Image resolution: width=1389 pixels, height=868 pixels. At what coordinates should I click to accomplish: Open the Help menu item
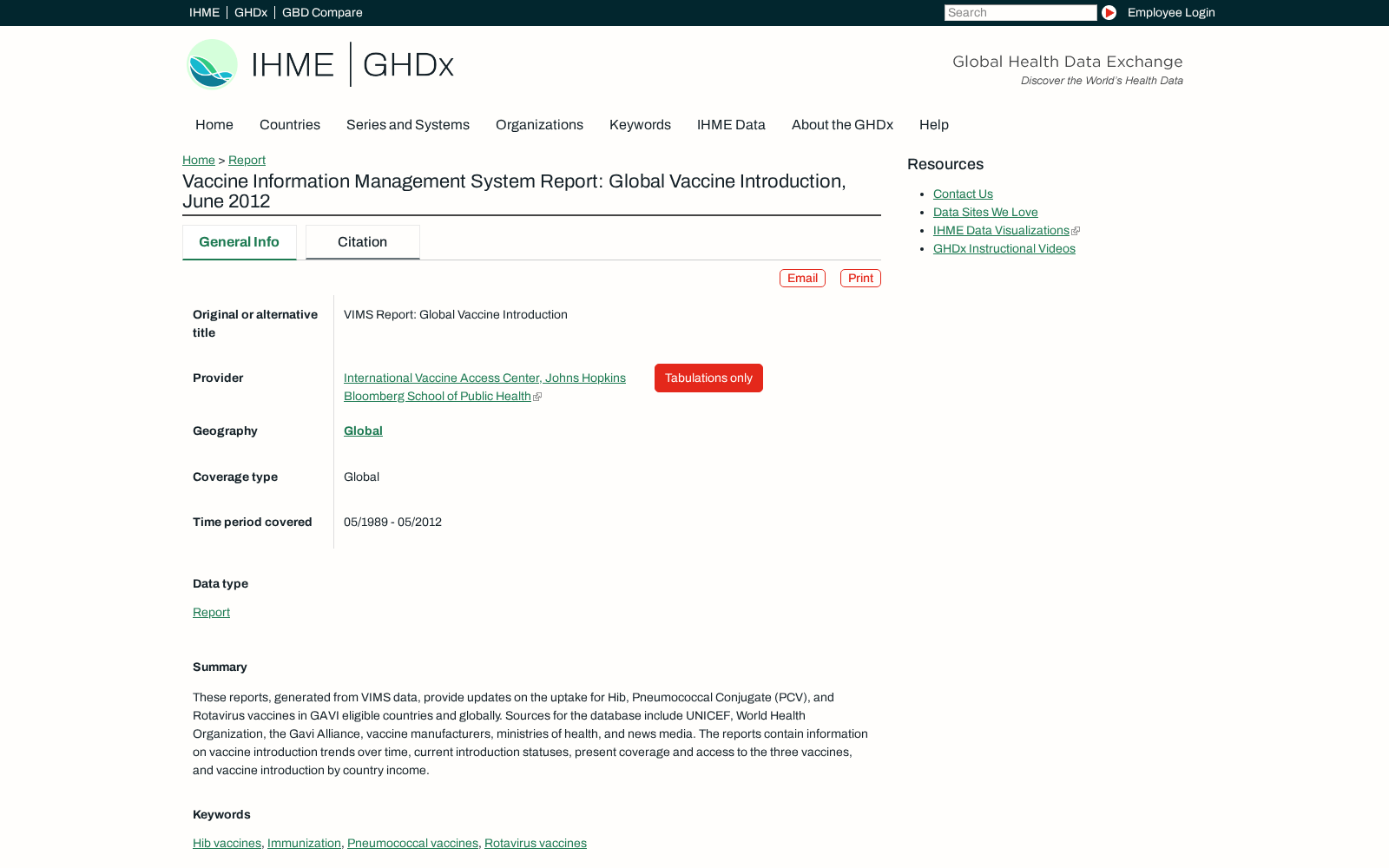pyautogui.click(x=934, y=125)
